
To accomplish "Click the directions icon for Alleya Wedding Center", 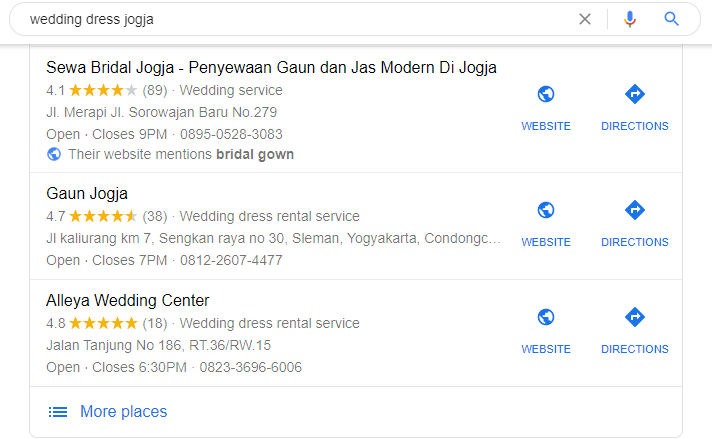I will tap(635, 317).
